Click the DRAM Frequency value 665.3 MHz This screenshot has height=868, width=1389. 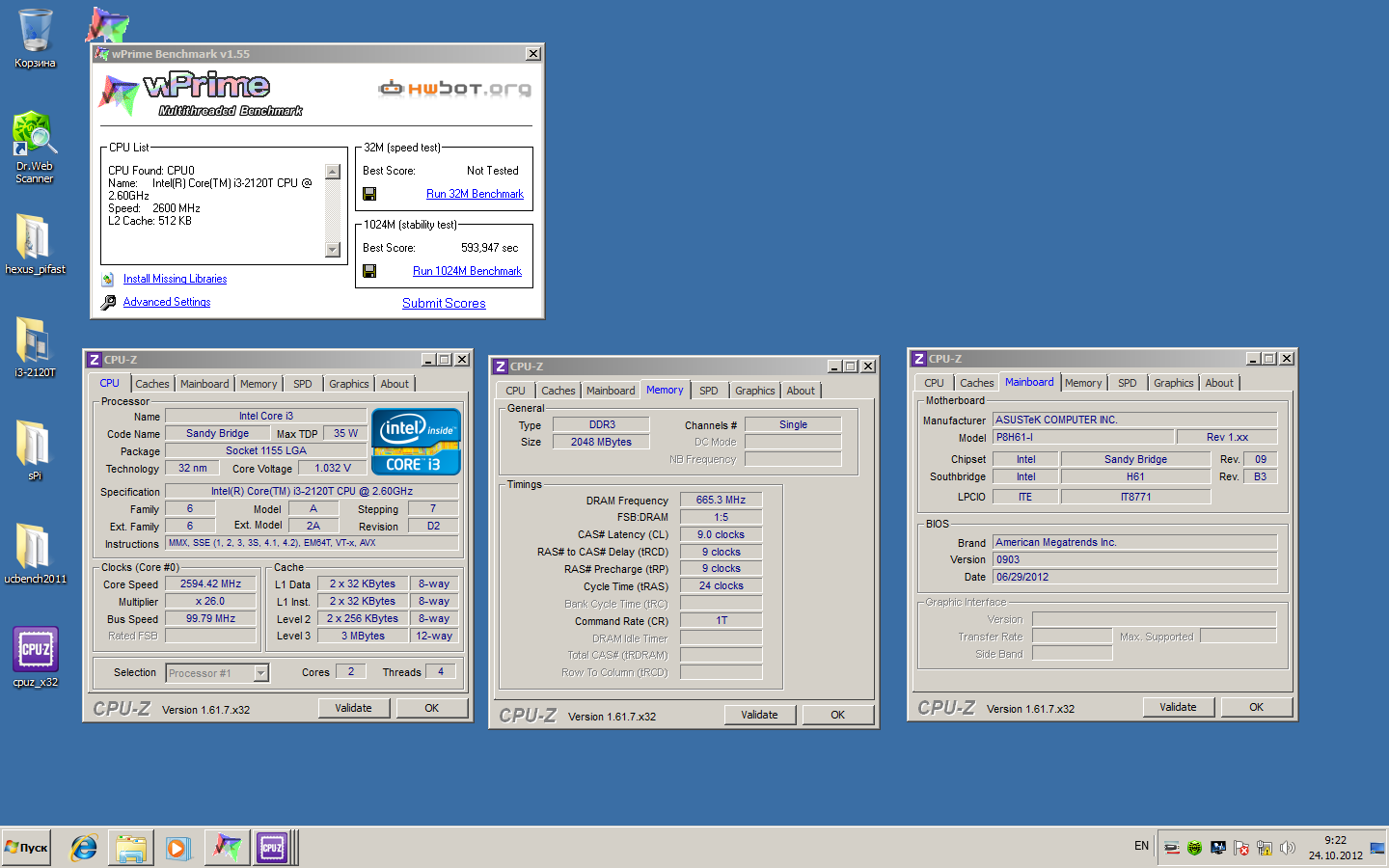[721, 500]
